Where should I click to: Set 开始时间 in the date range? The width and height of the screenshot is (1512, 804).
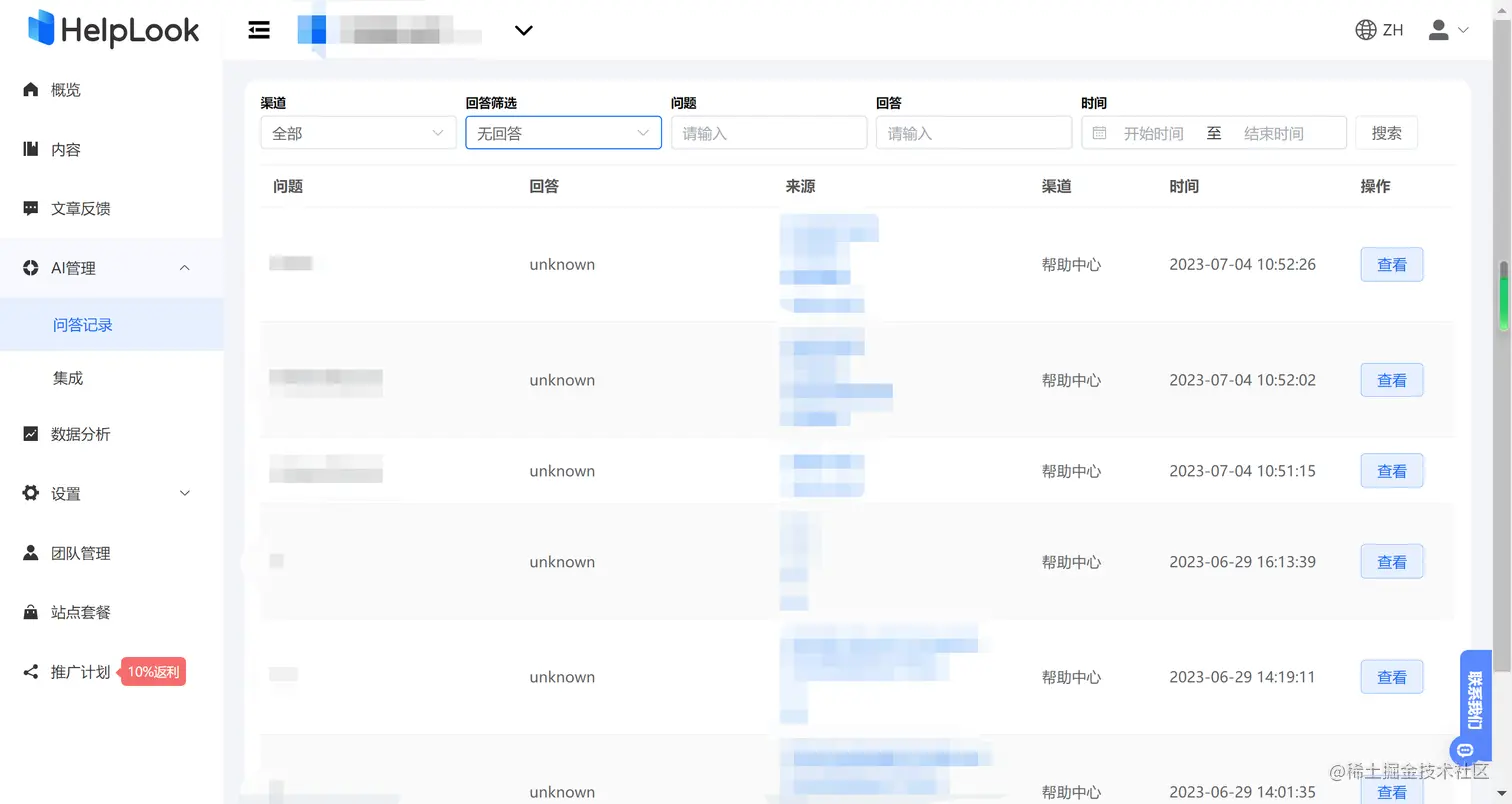click(1153, 133)
